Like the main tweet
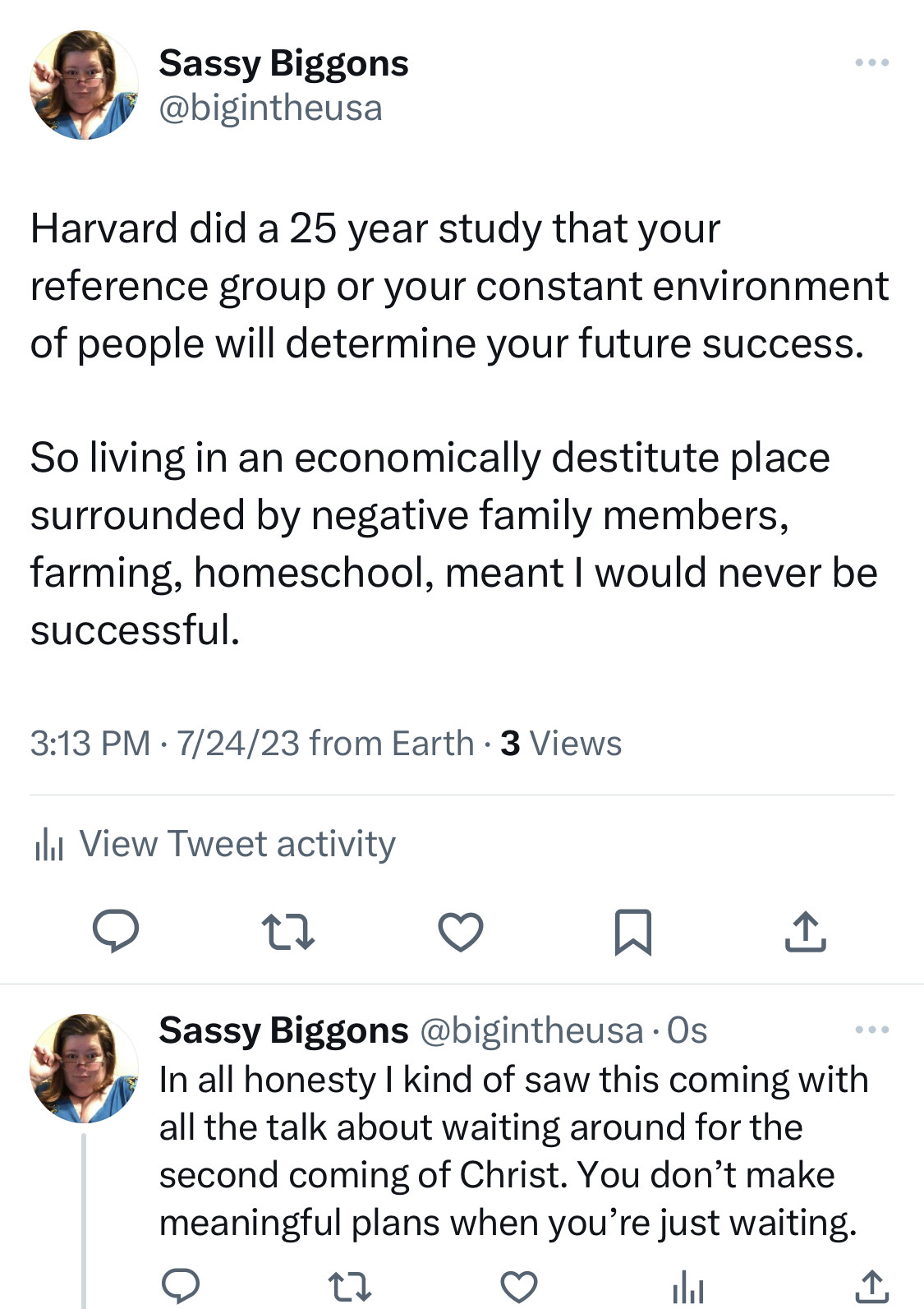The image size is (924, 1309). point(460,932)
